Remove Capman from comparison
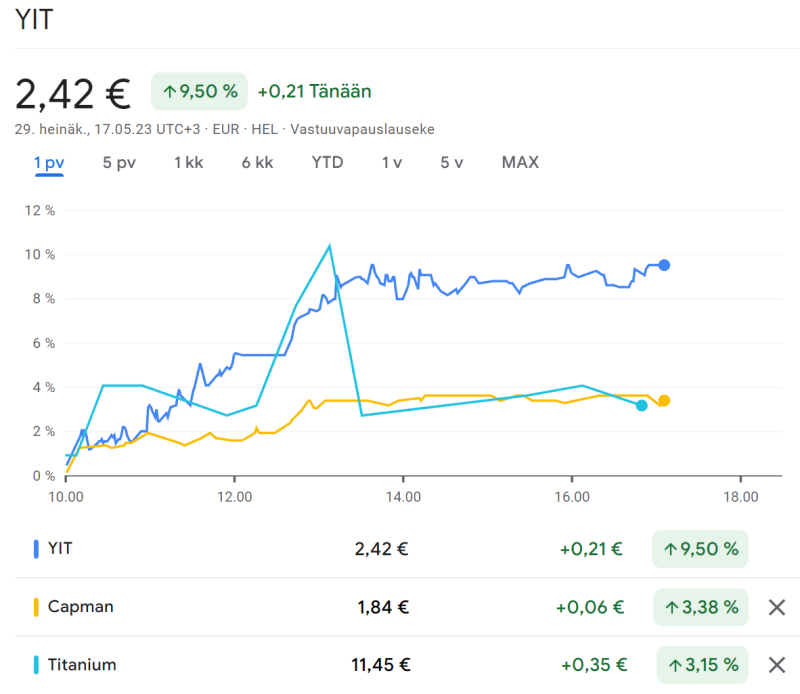 coord(777,607)
